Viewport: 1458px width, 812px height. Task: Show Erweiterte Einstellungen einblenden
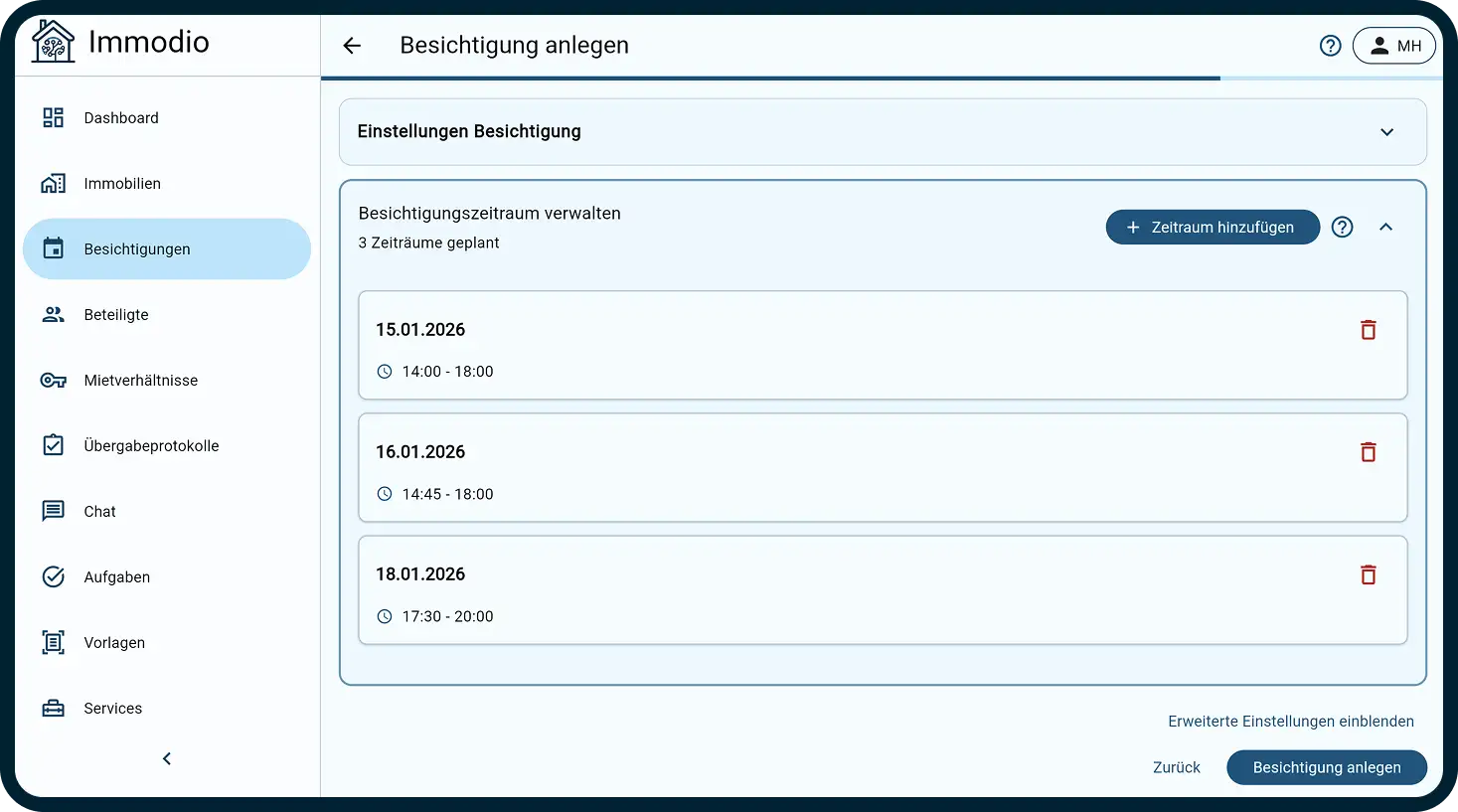pos(1291,722)
